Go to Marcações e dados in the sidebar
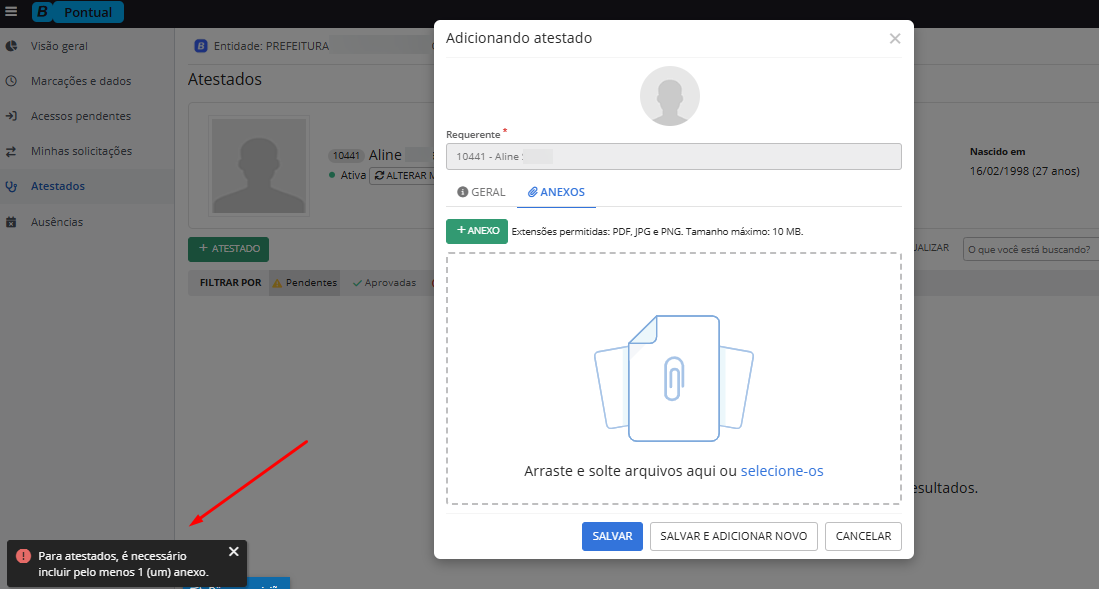The width and height of the screenshot is (1099, 589). click(x=81, y=81)
